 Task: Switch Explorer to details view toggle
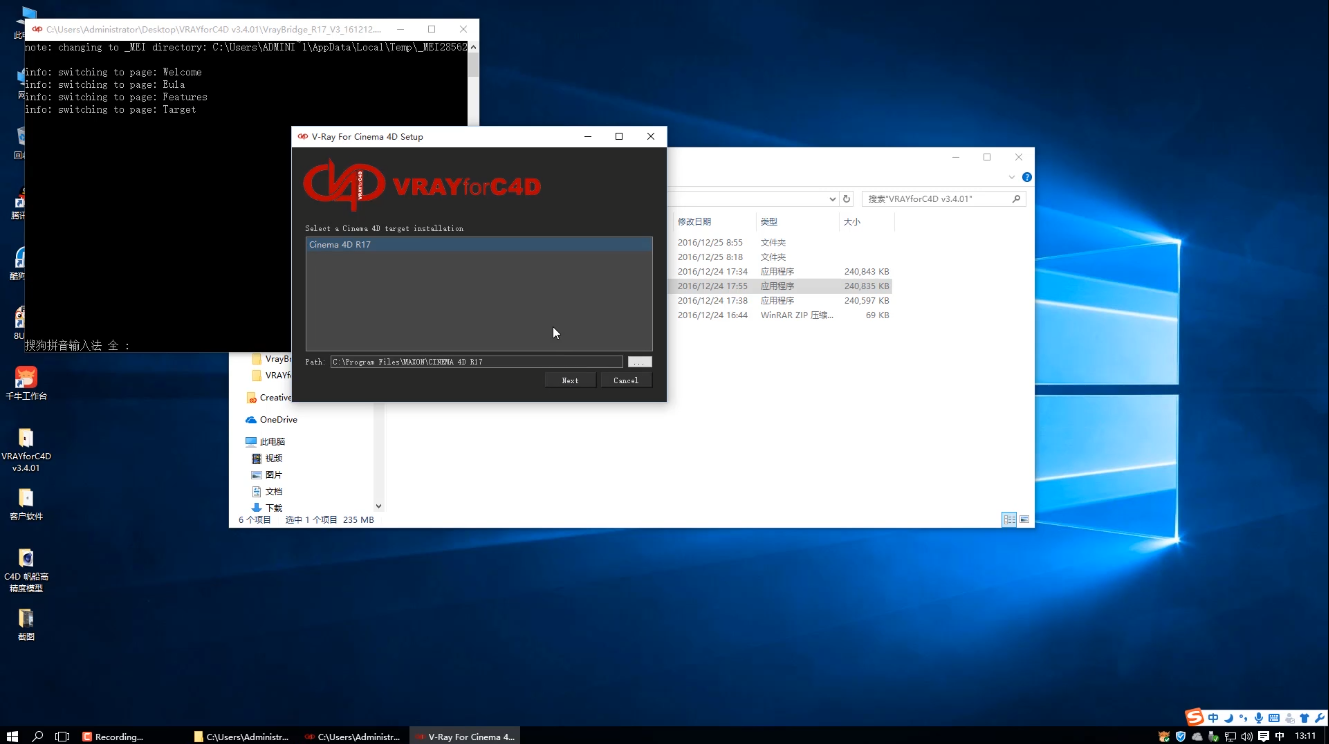tap(1009, 520)
